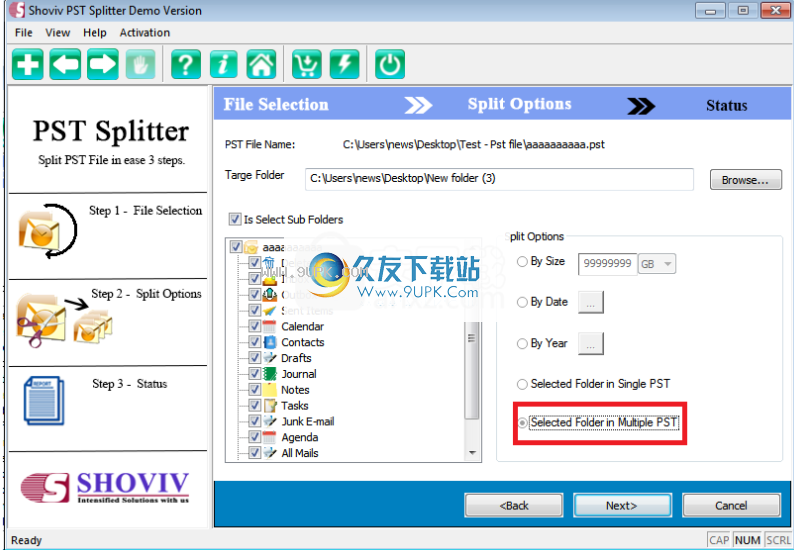Click the Cancel button
This screenshot has height=550, width=794.
tap(731, 505)
